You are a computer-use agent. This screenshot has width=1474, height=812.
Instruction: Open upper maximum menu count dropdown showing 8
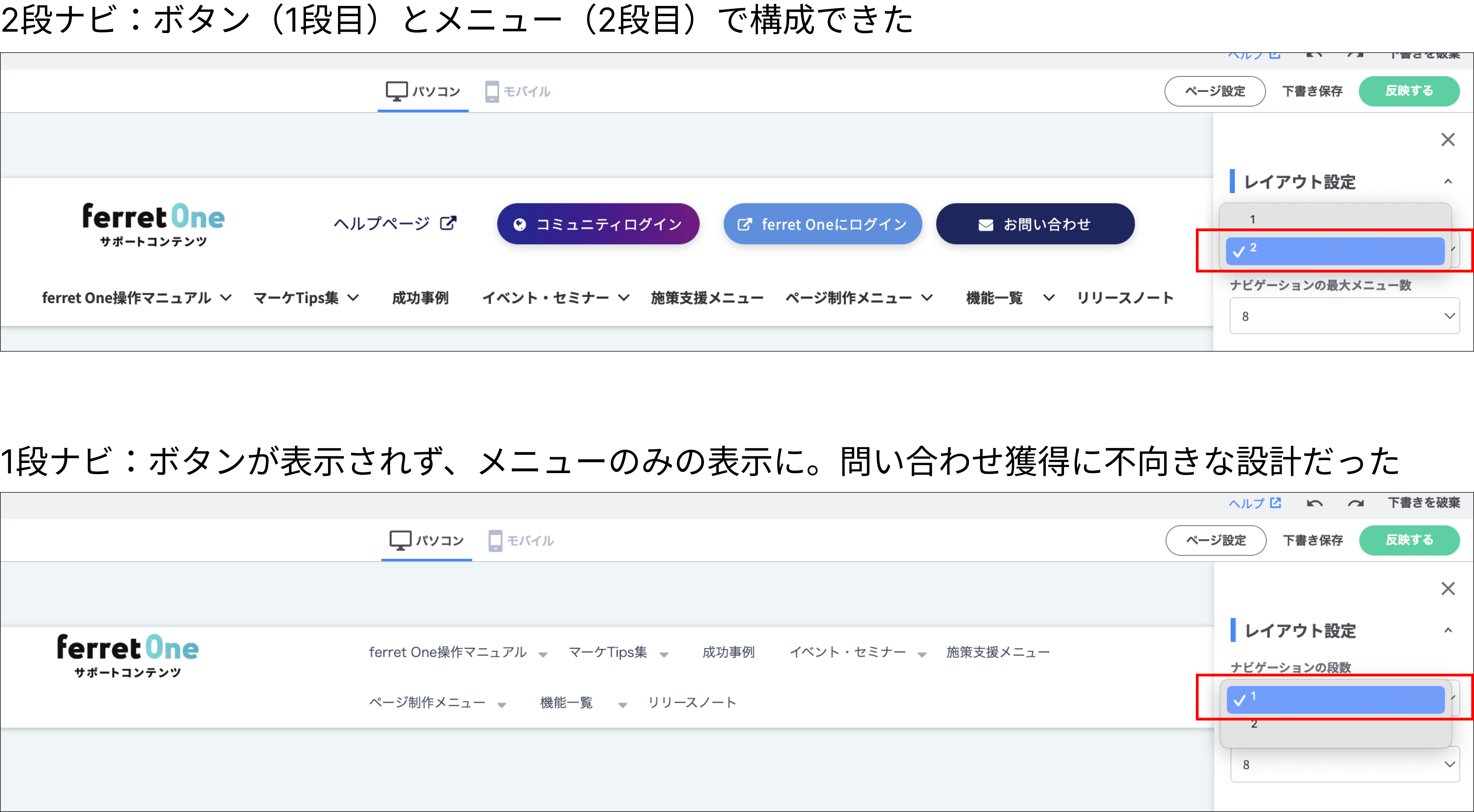(x=1344, y=316)
